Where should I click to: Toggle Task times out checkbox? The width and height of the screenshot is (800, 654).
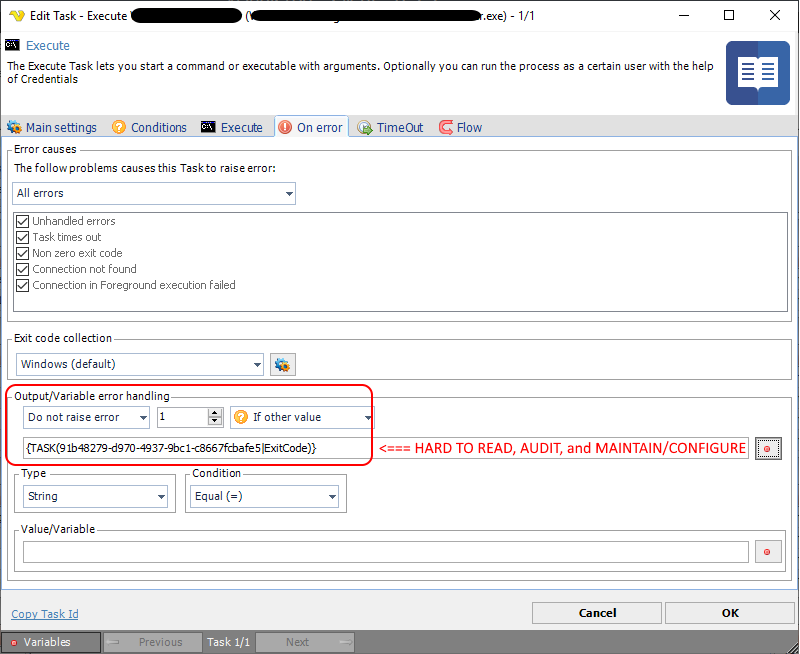pos(23,237)
